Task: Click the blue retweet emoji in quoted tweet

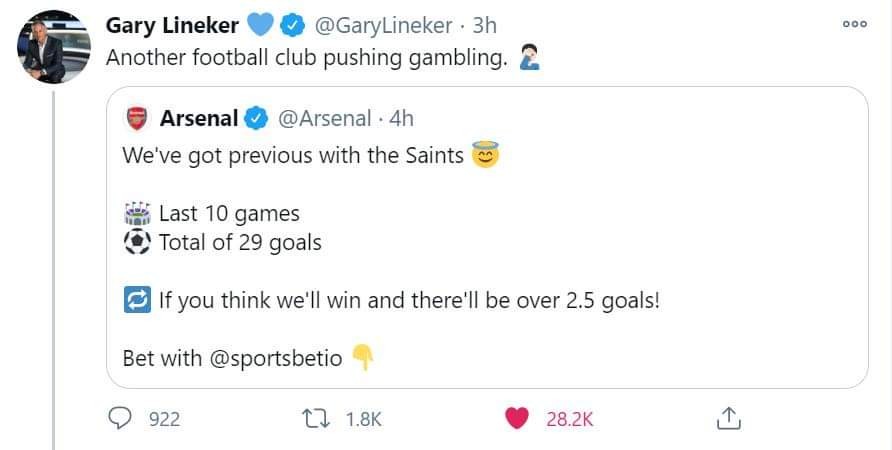Action: [x=137, y=299]
